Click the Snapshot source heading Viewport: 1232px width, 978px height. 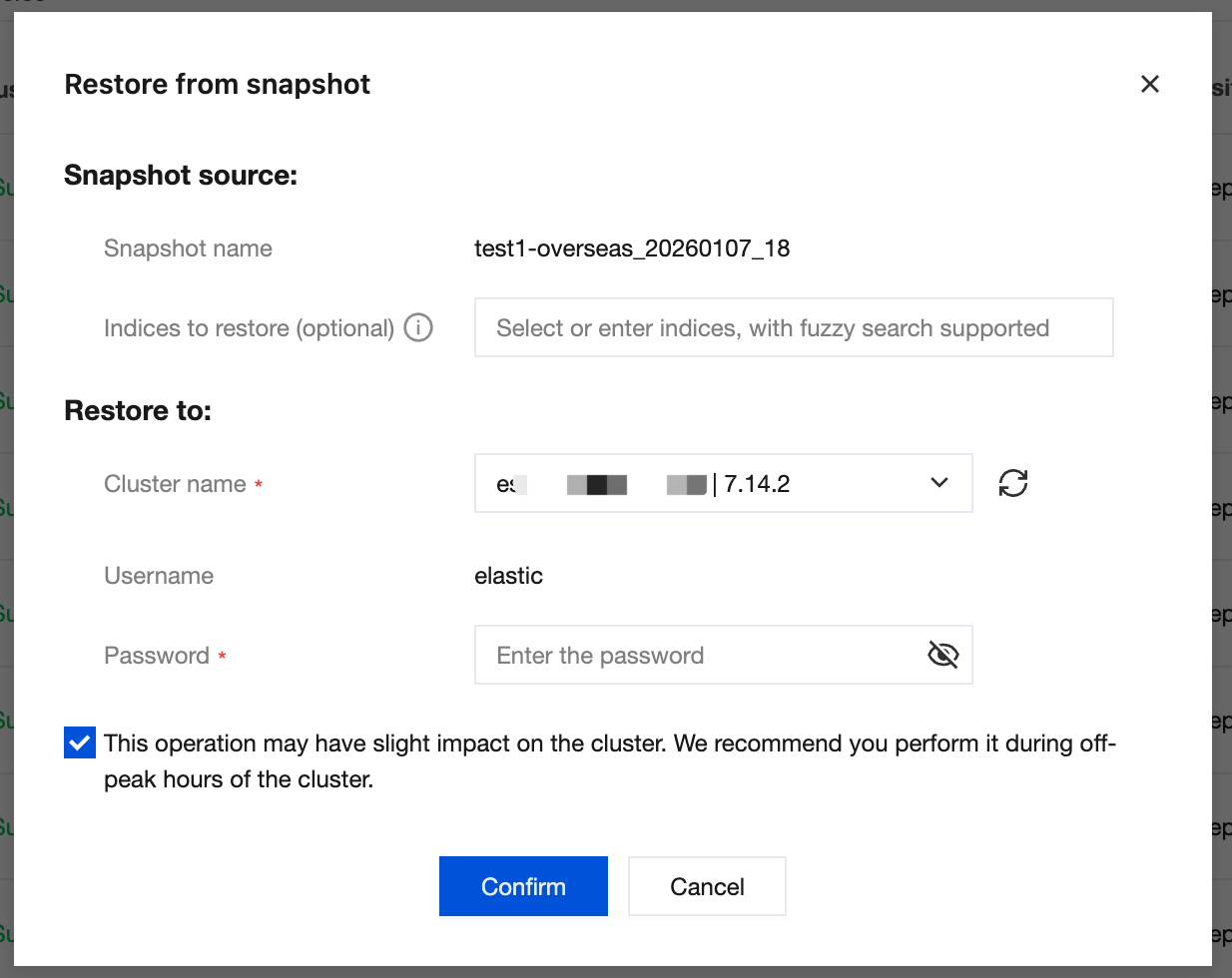[181, 176]
